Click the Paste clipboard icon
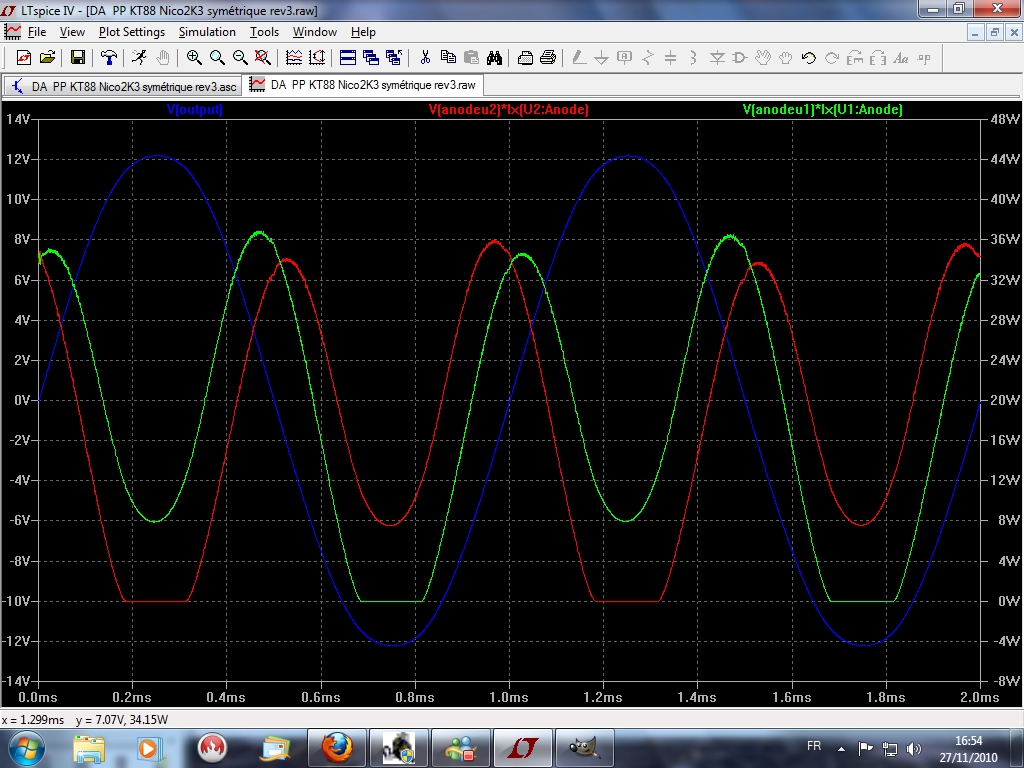The image size is (1024, 768). point(471,58)
